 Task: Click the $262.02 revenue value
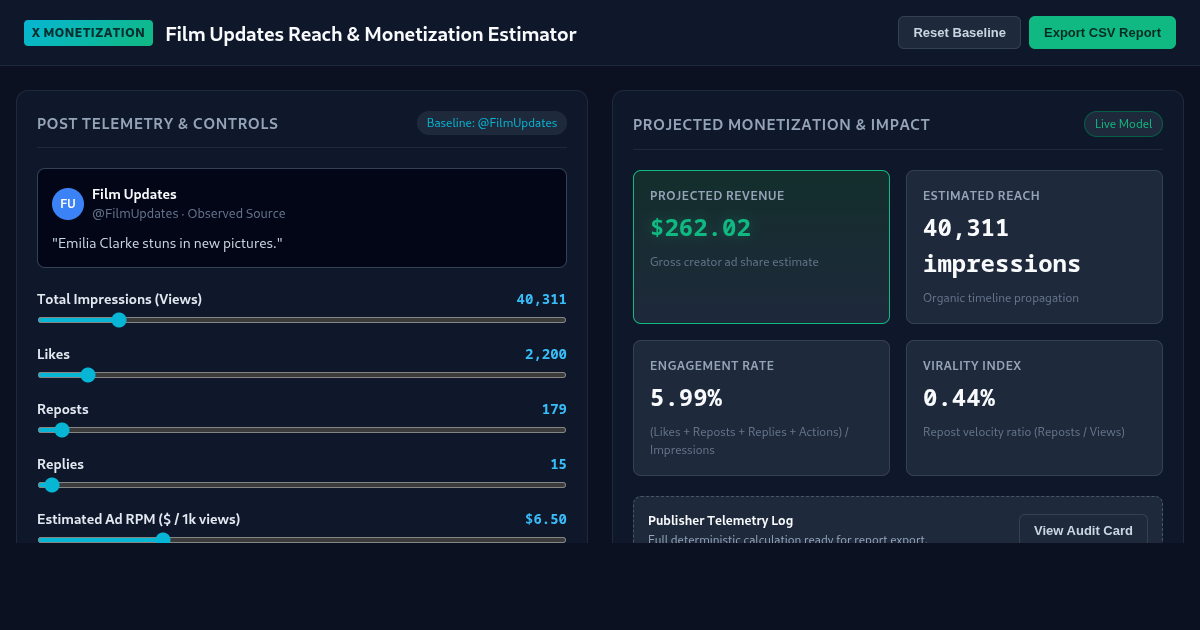[x=700, y=228]
